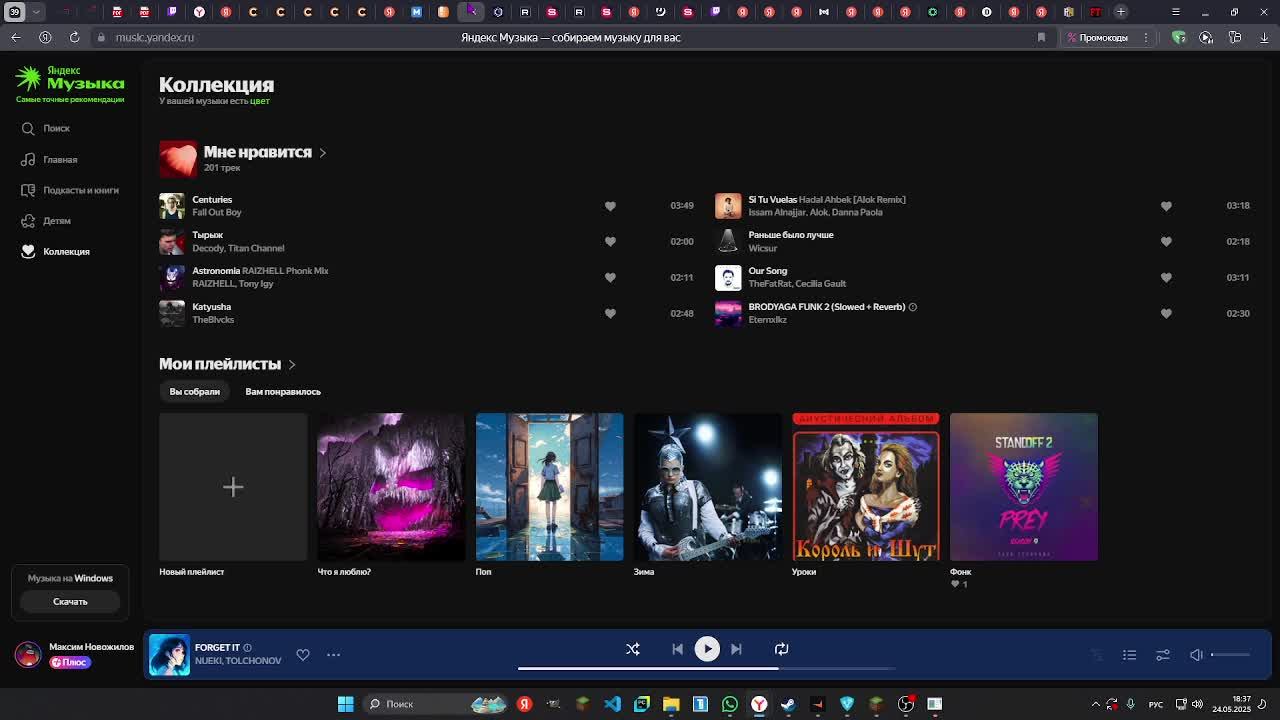The height and width of the screenshot is (720, 1280).
Task: Toggle shuffle playback
Action: tap(633, 649)
